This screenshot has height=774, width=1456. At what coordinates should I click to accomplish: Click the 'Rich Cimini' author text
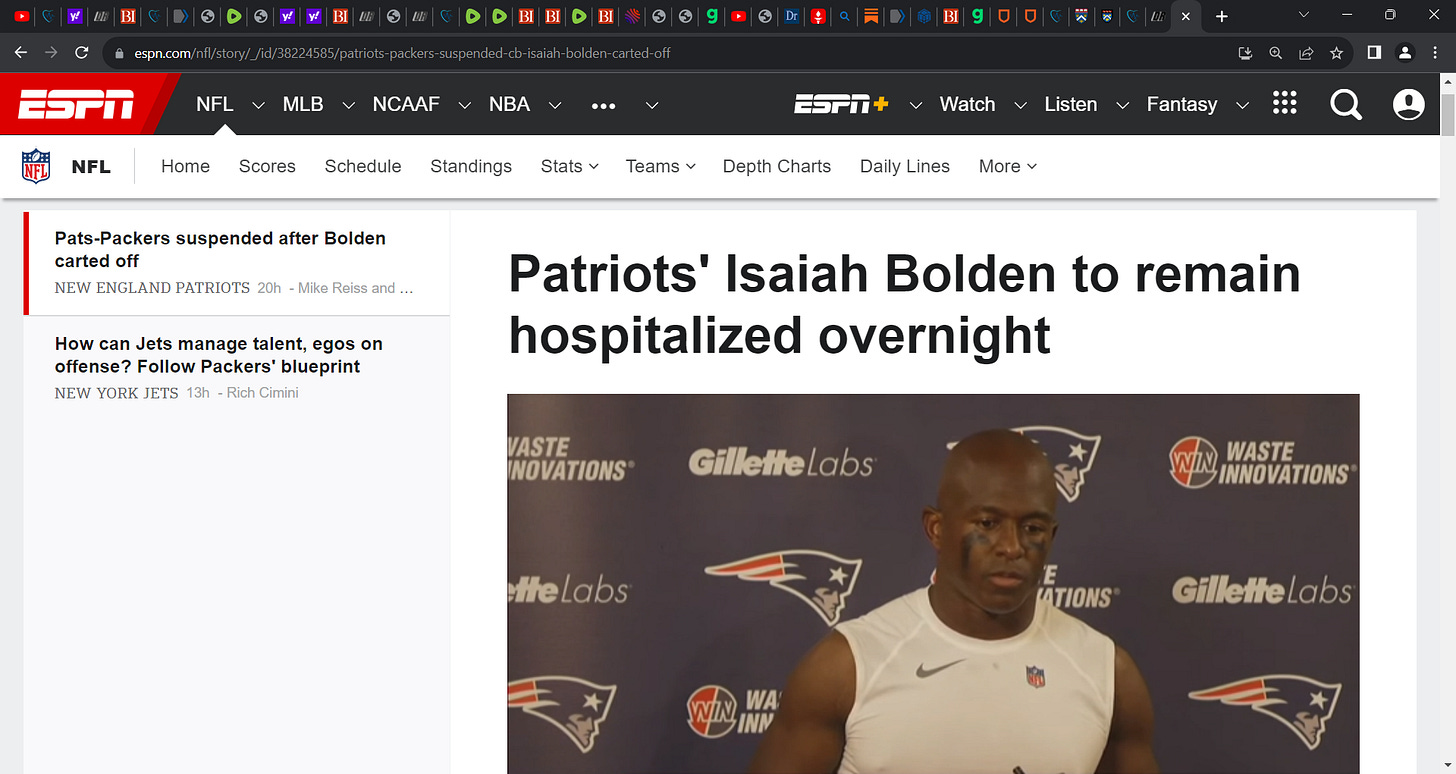click(x=262, y=393)
